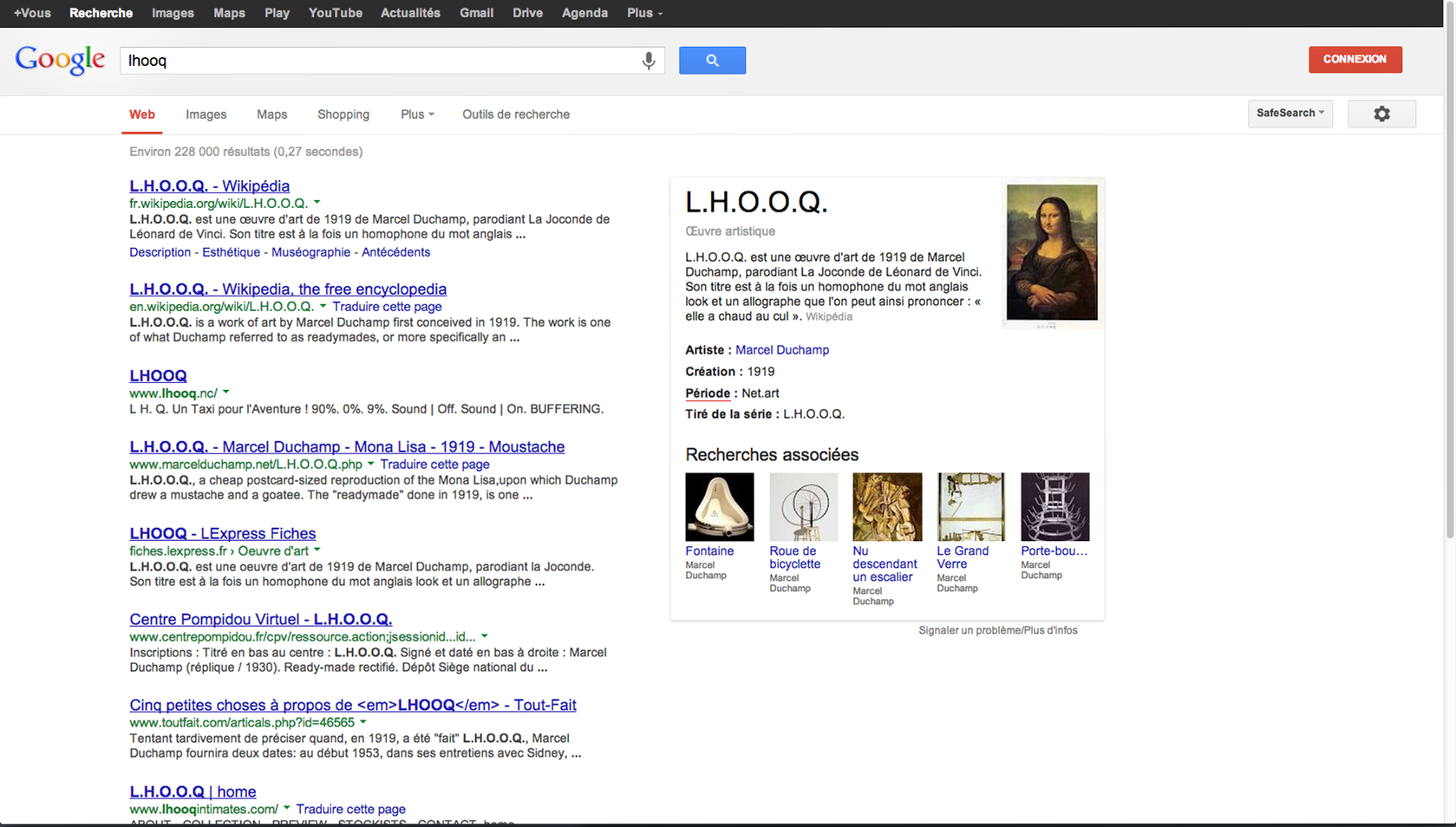The width and height of the screenshot is (1456, 827).
Task: Open the SafeSearch dropdown
Action: [x=1290, y=114]
